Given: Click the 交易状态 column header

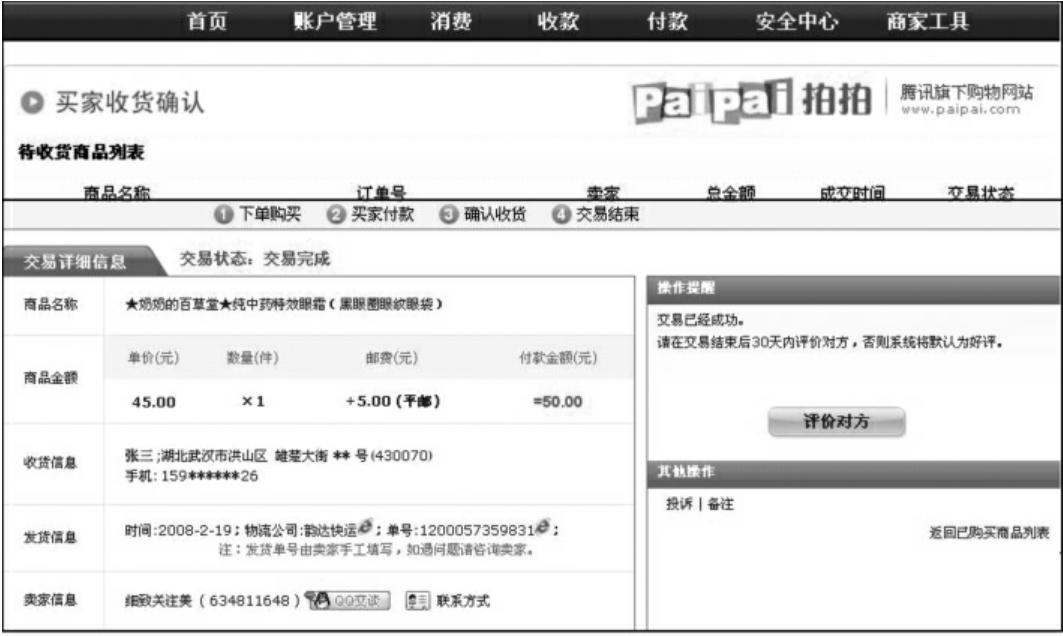Looking at the screenshot, I should tap(980, 193).
